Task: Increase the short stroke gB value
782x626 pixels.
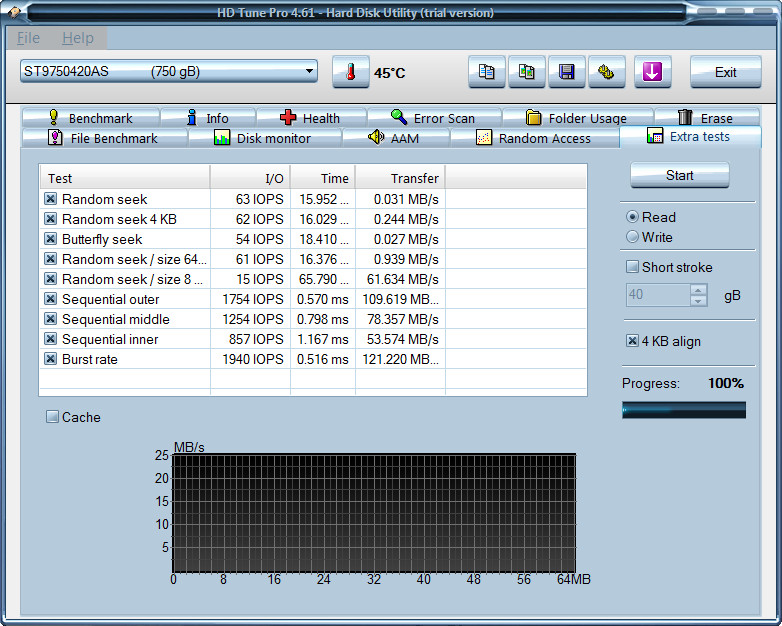Action: tap(699, 290)
